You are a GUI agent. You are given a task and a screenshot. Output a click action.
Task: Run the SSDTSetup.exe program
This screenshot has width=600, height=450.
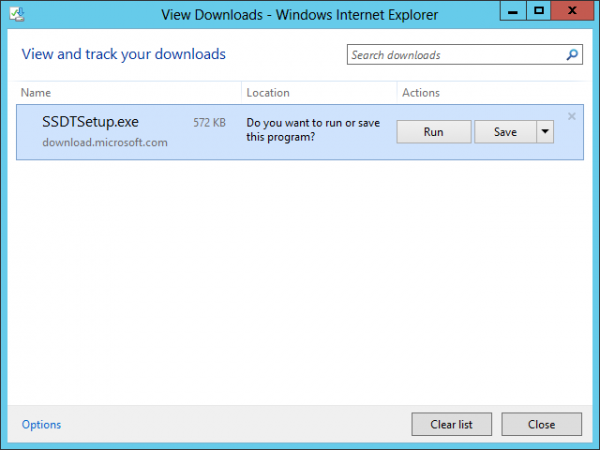[x=434, y=132]
